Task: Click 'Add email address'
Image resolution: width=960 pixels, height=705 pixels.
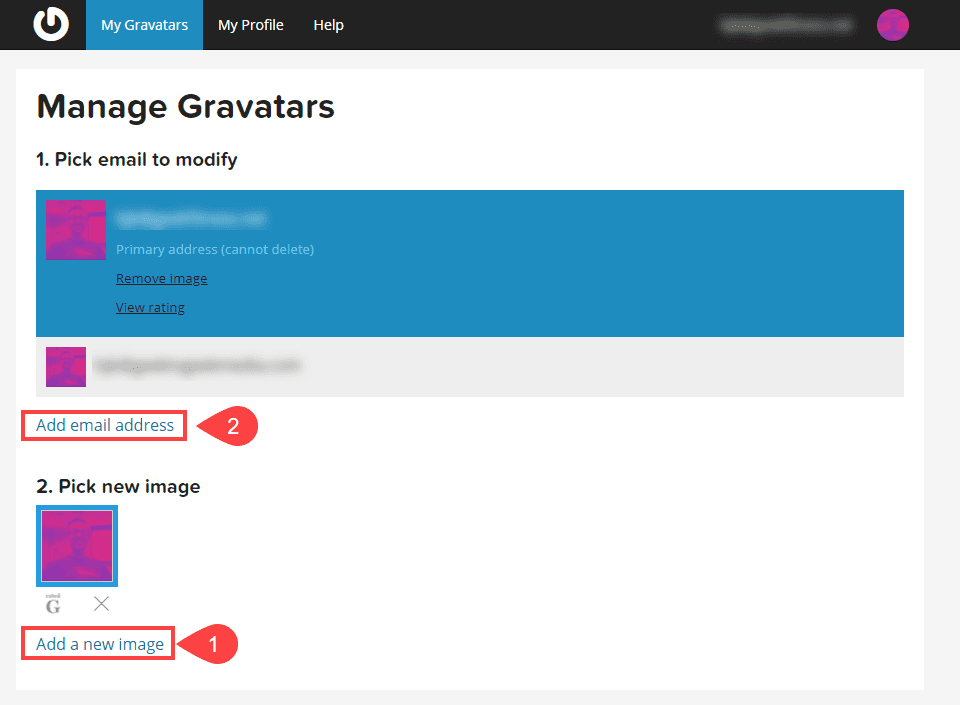Action: (103, 425)
